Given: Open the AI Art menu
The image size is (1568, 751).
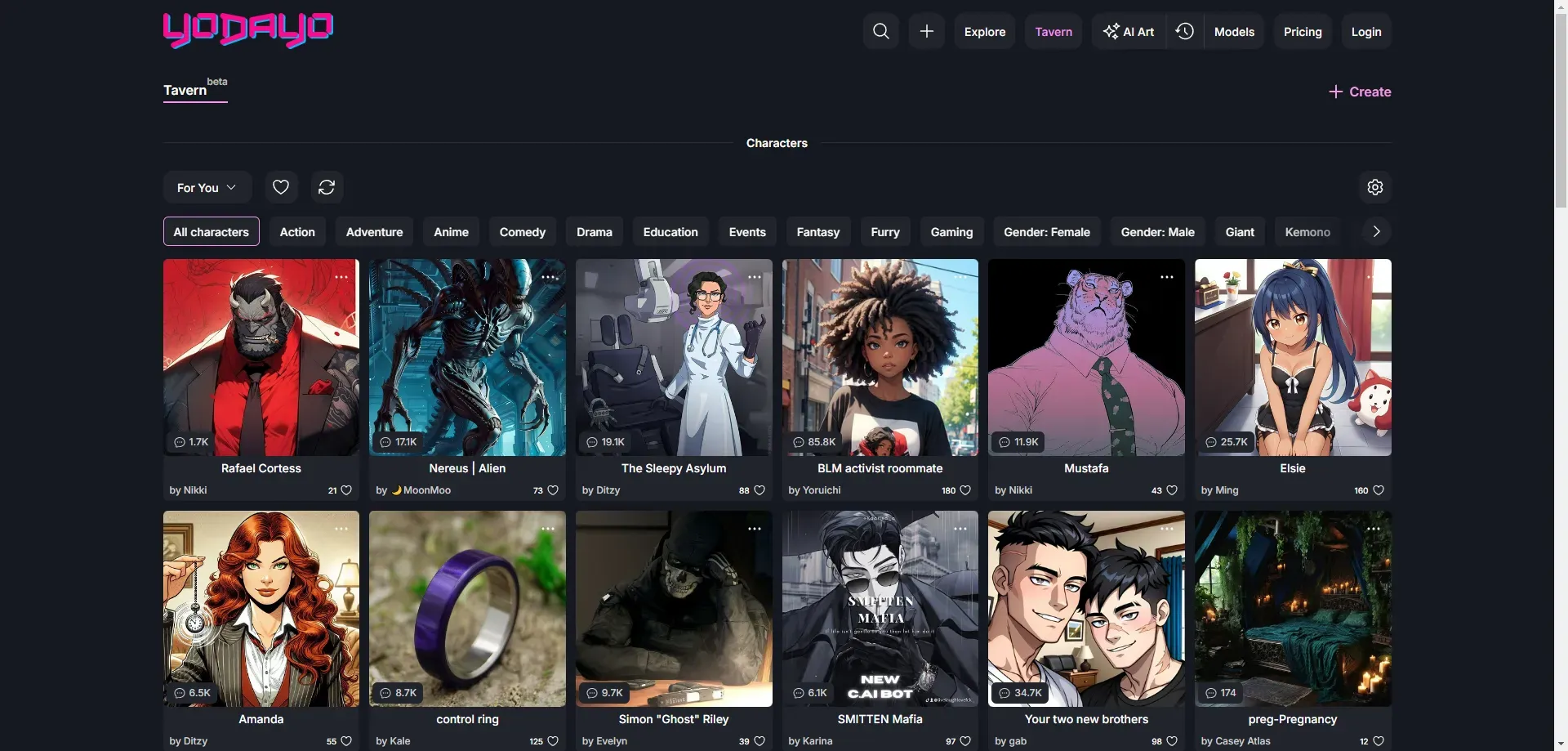Looking at the screenshot, I should click(x=1129, y=32).
